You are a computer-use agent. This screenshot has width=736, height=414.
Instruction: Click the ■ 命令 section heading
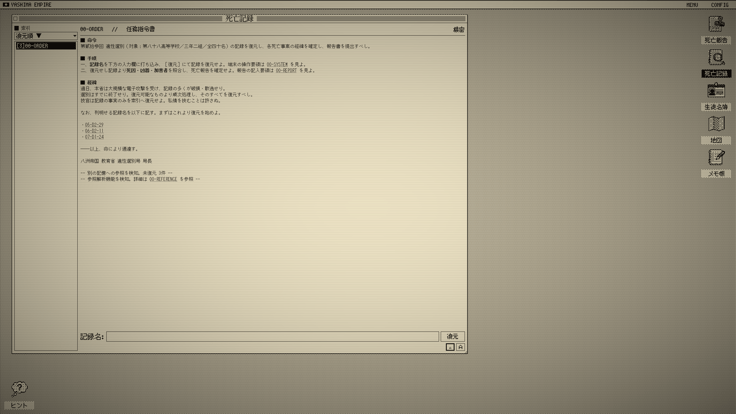88,40
